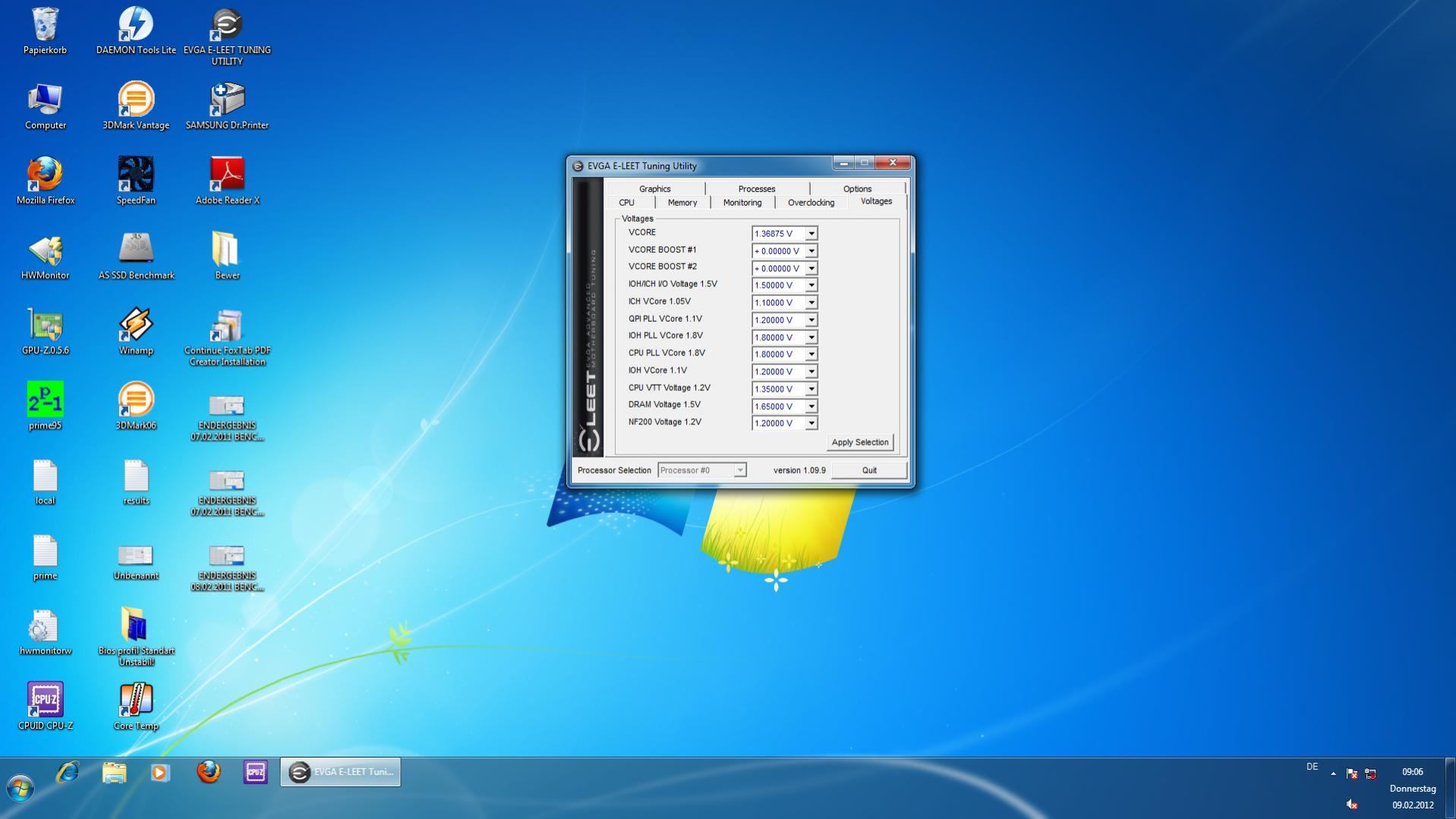Open Continue FoxTab PDF Creator Installation
The width and height of the screenshot is (1456, 819).
point(227,337)
